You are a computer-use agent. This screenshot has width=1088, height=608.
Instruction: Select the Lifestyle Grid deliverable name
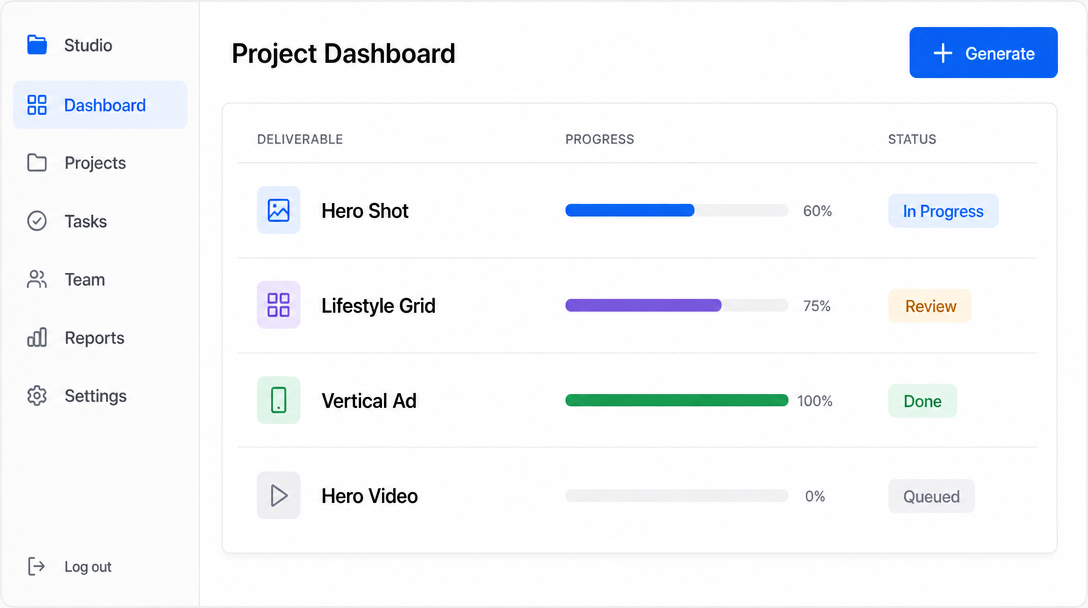point(378,306)
